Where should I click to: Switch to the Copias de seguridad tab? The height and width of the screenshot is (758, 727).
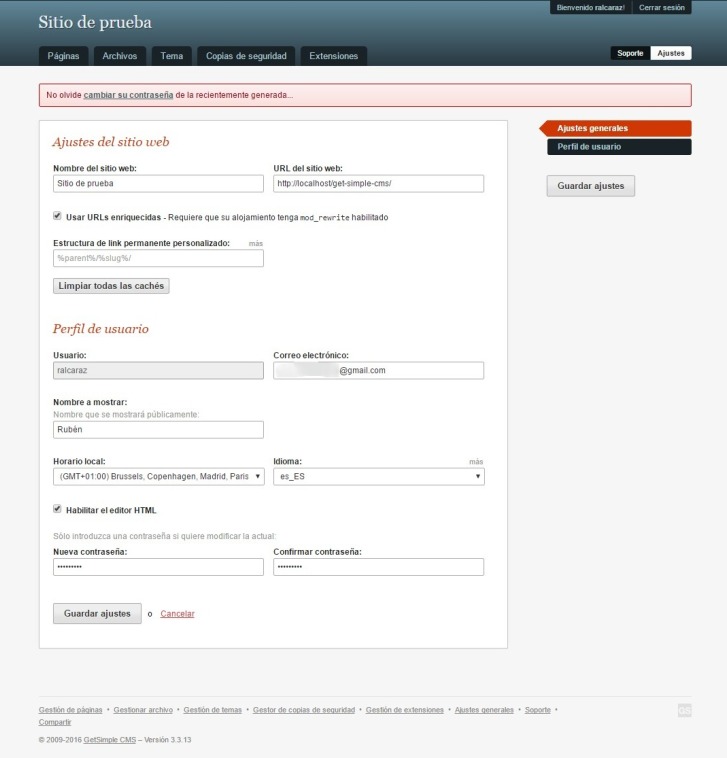coord(246,56)
